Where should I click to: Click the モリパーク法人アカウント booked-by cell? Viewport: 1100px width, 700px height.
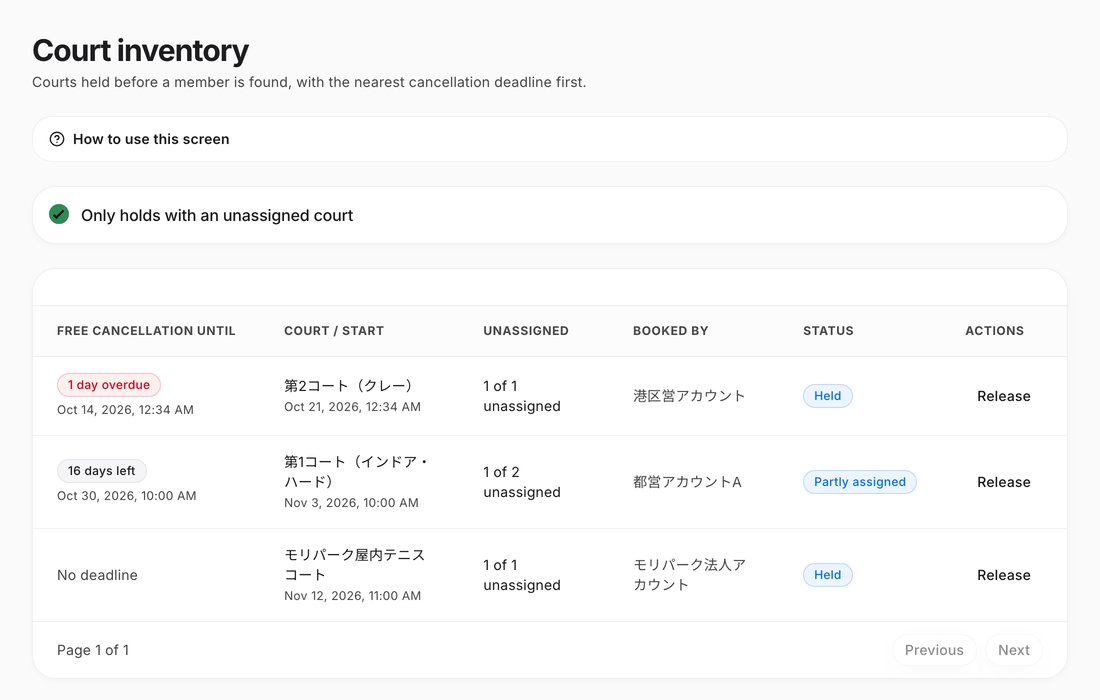pos(689,574)
